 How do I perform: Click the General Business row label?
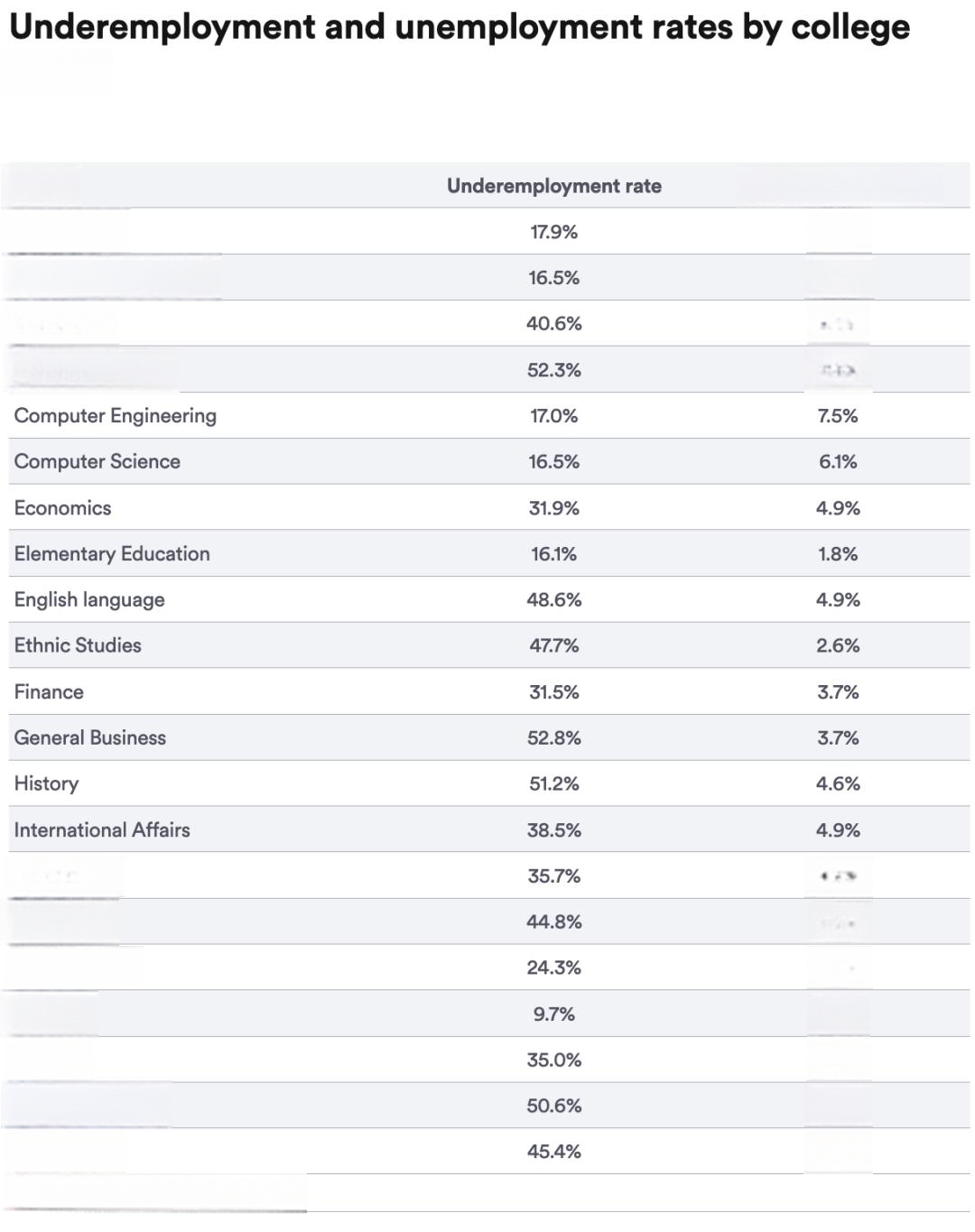90,738
